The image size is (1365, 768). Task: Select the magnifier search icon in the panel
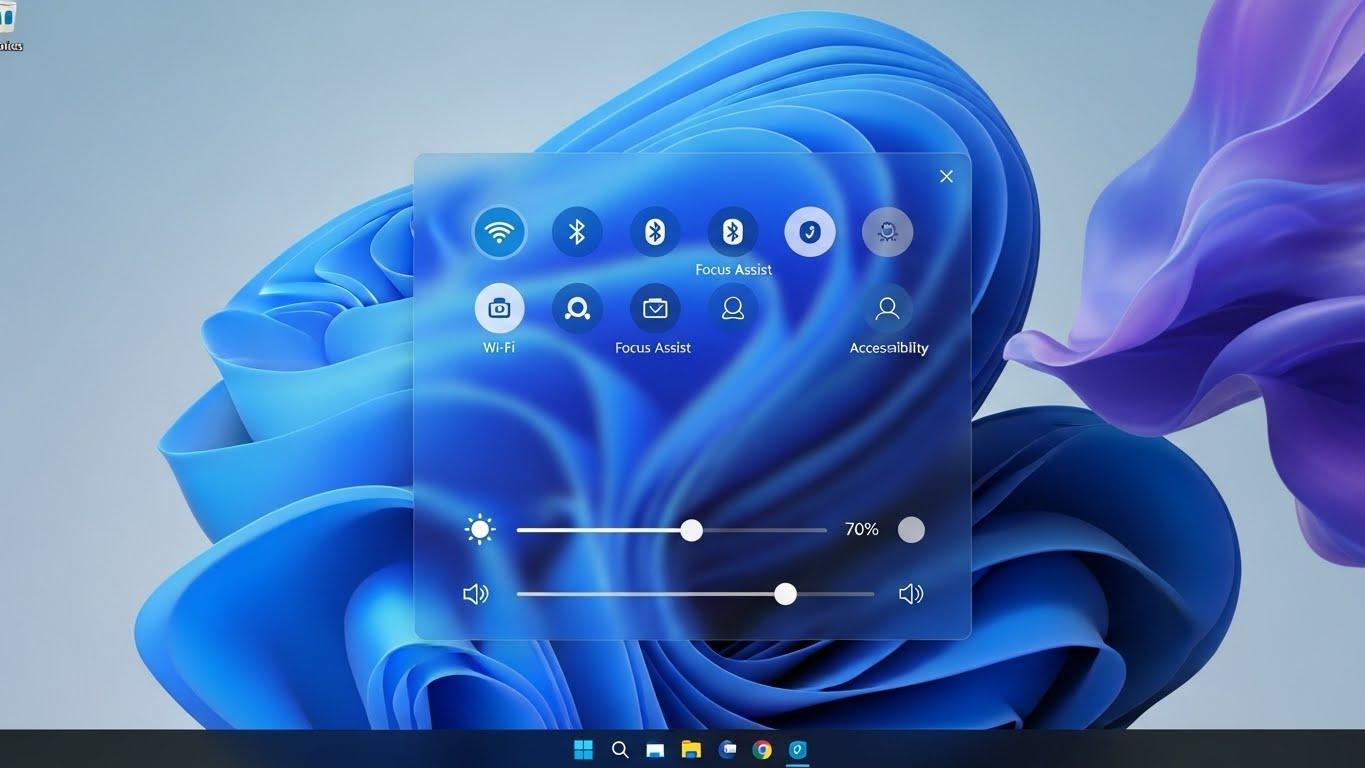coord(577,308)
